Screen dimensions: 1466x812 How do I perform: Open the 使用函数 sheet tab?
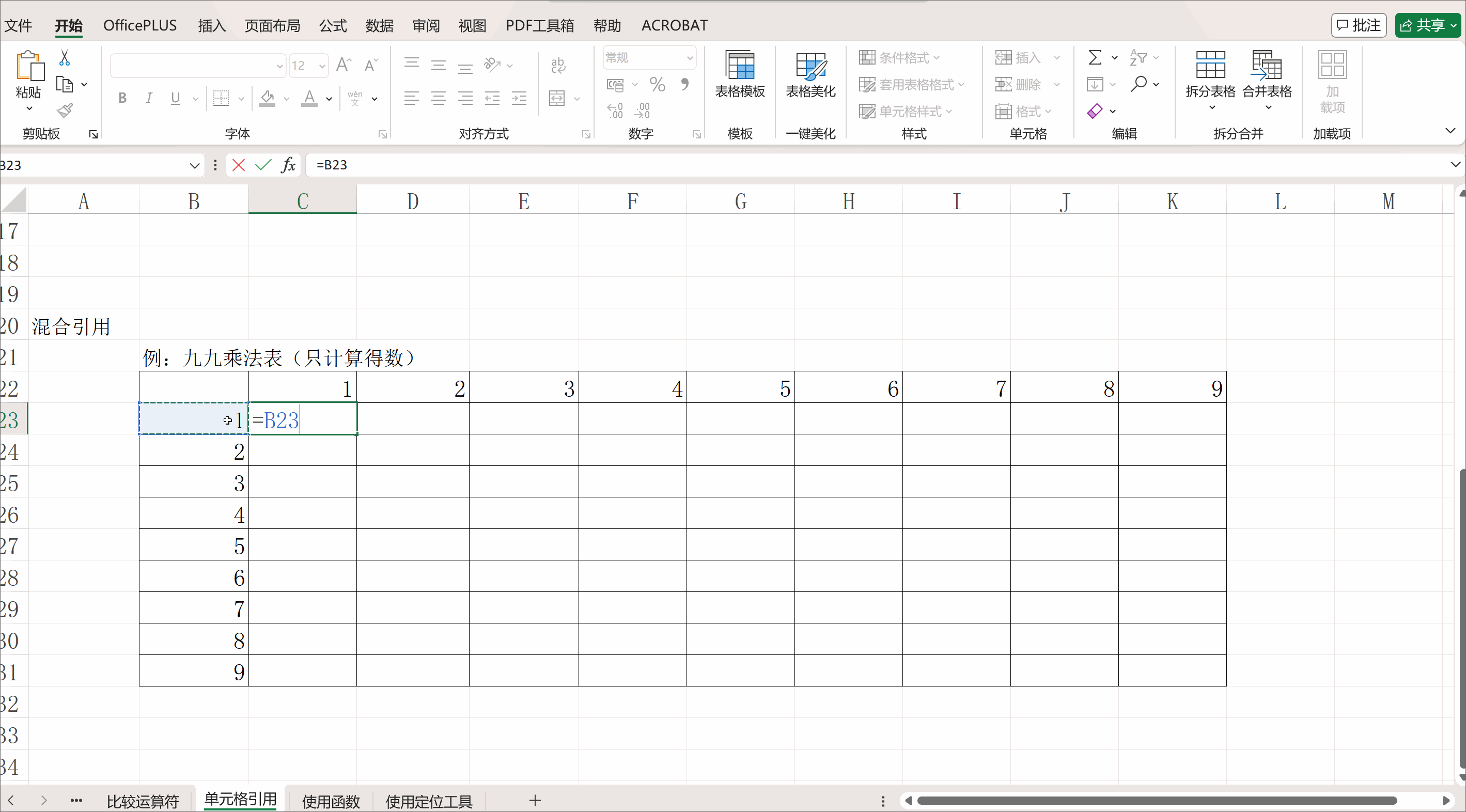point(331,801)
